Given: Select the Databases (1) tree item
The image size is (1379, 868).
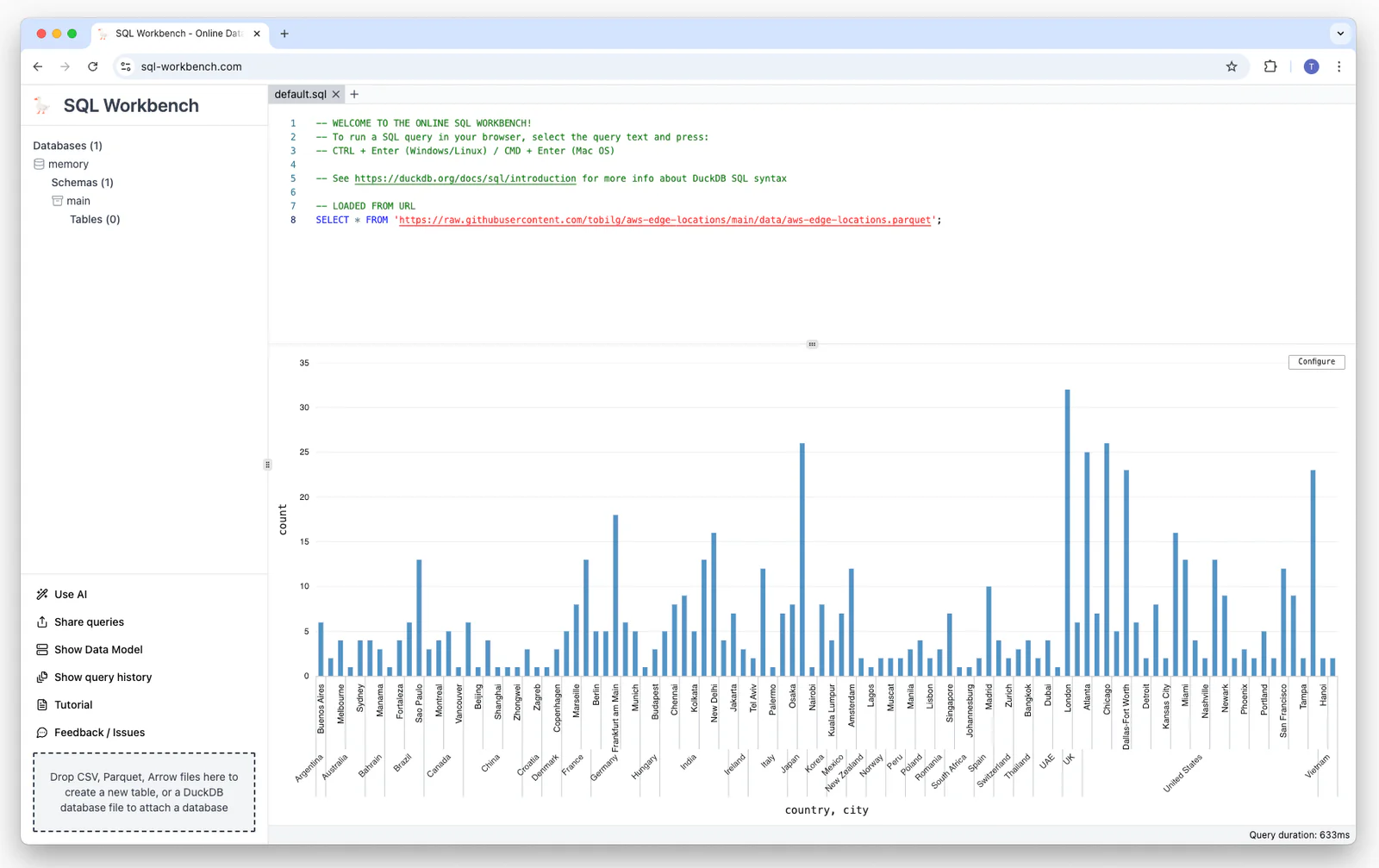Looking at the screenshot, I should [67, 146].
